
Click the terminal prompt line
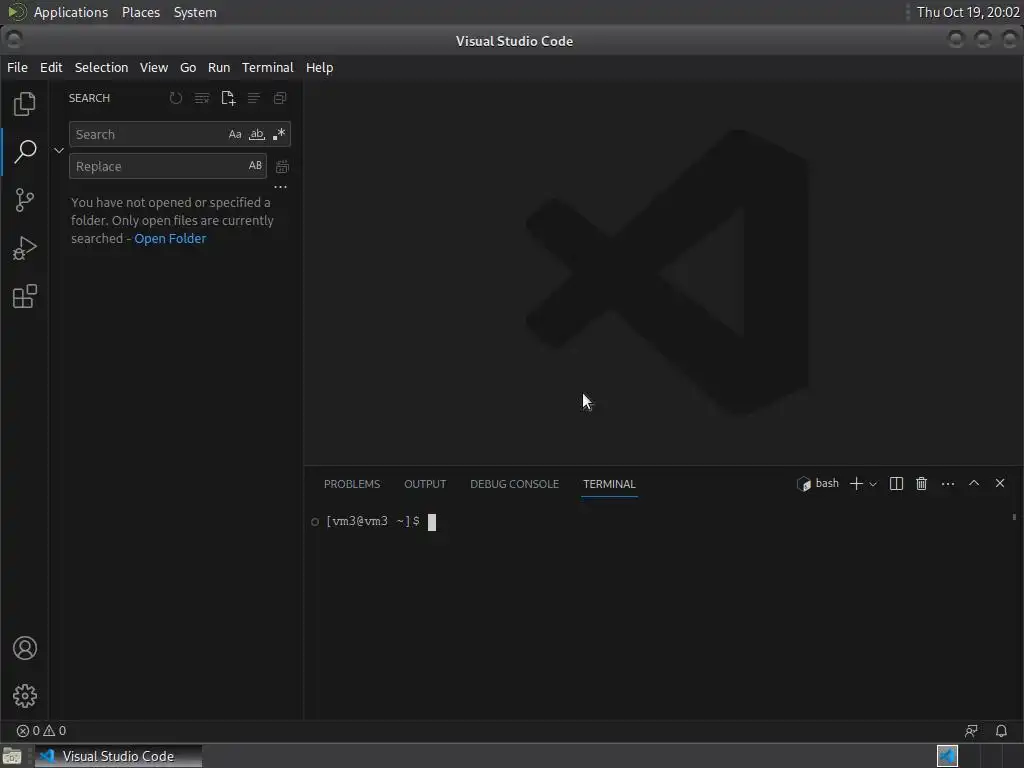(373, 521)
